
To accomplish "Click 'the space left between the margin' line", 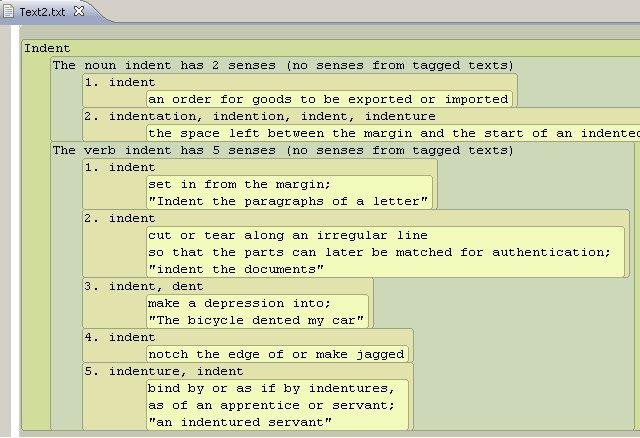I will tap(390, 133).
